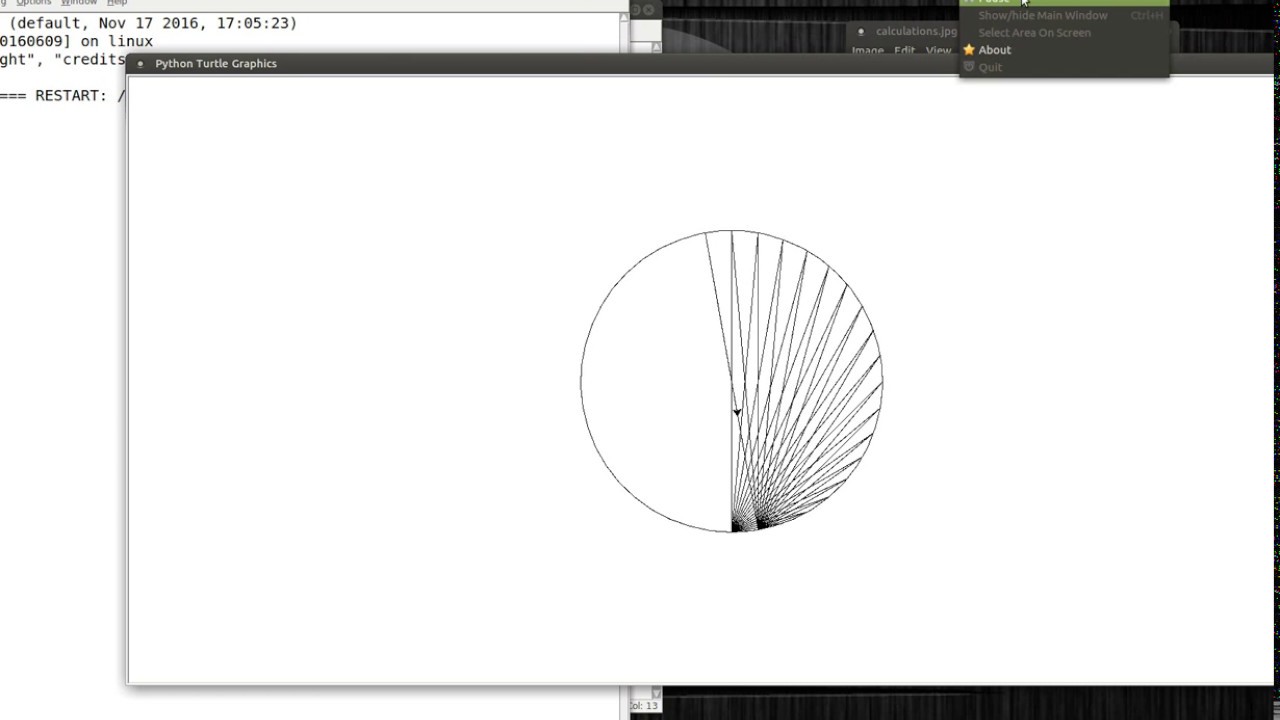Open the View menu in image viewer
The width and height of the screenshot is (1280, 720).
coord(938,51)
